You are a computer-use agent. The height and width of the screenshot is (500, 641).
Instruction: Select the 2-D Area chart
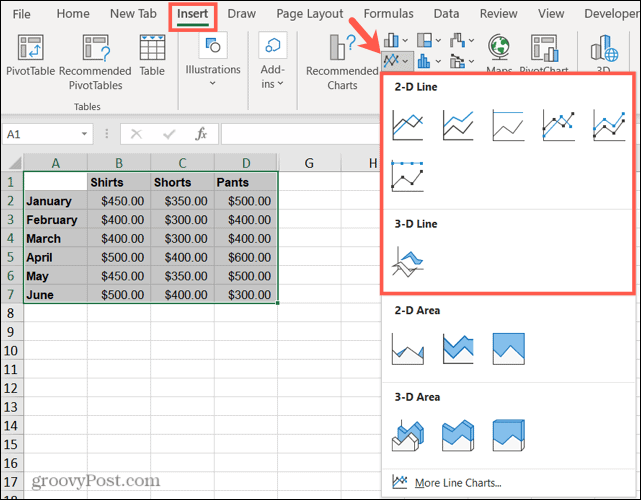click(408, 349)
